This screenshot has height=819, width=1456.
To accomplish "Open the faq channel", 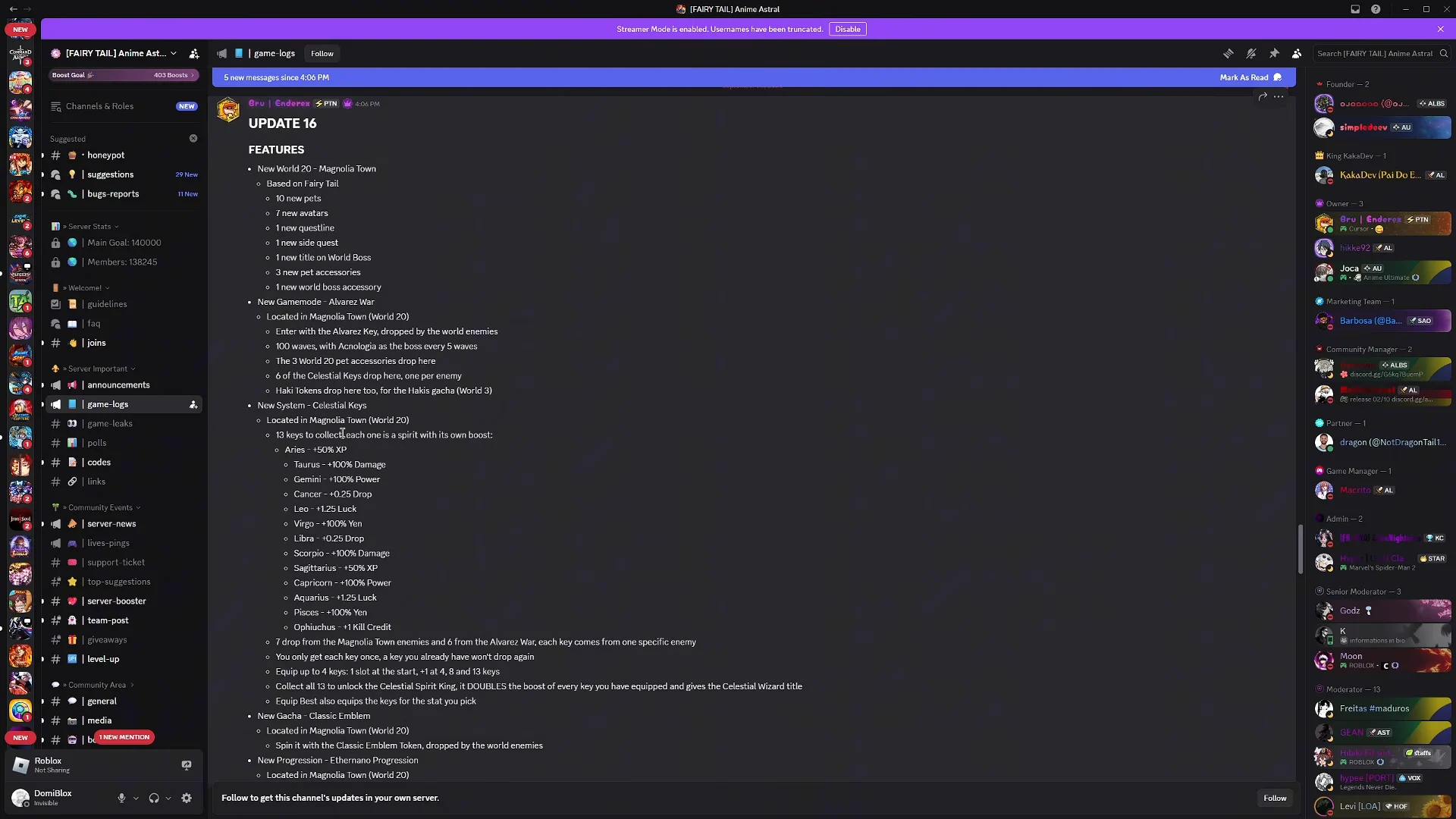I will 124,324.
